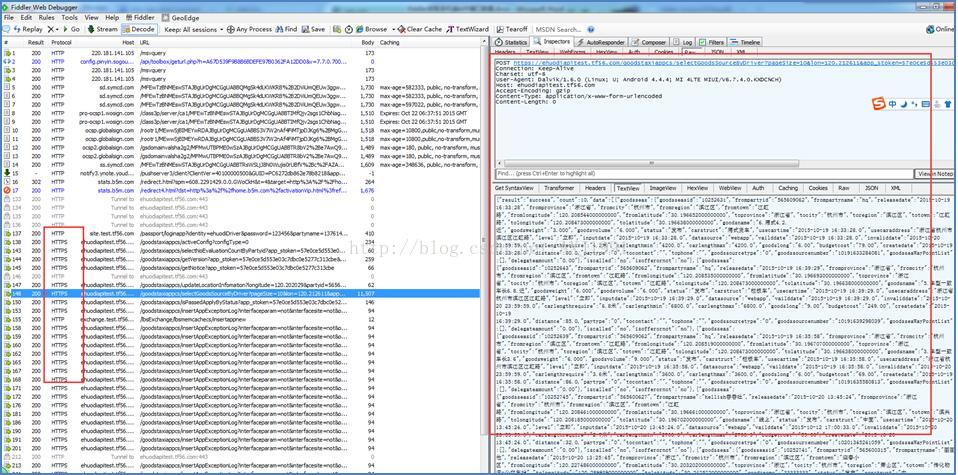
Task: Click the MSDN Search input box
Action: click(559, 29)
